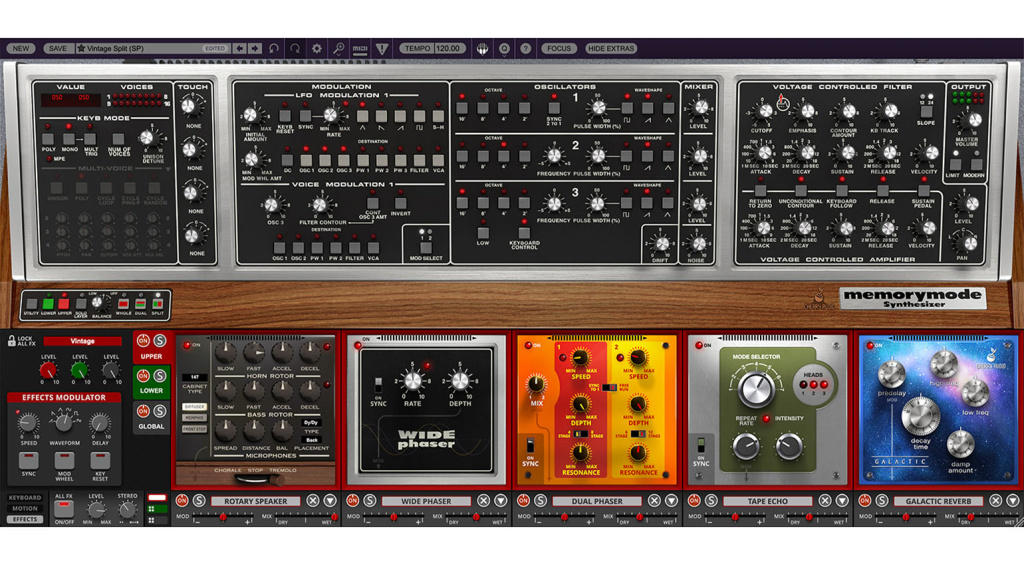Toggle the All FX on/off button
Screen dimensions: 1024x565
pos(63,508)
